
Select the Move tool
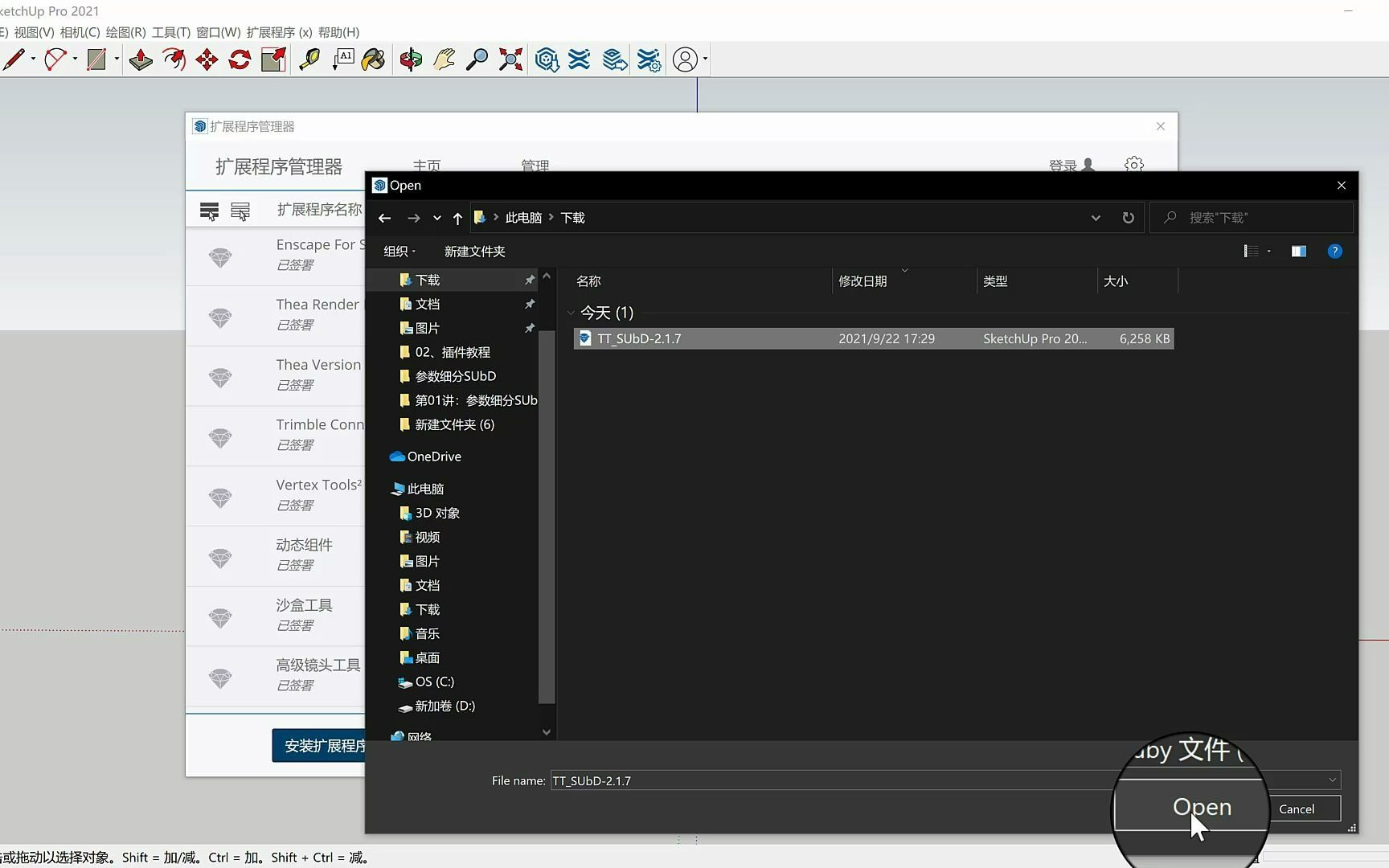[x=207, y=59]
